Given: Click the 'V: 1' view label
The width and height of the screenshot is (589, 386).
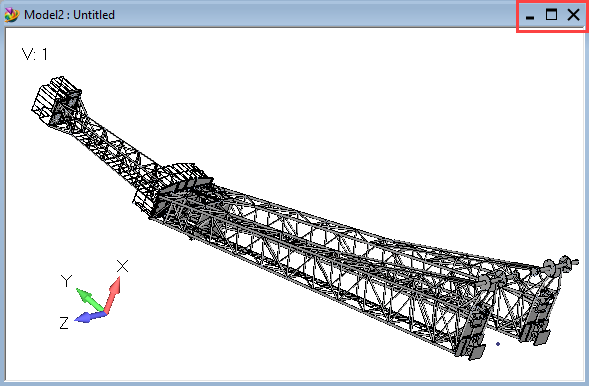Looking at the screenshot, I should pyautogui.click(x=35, y=54).
